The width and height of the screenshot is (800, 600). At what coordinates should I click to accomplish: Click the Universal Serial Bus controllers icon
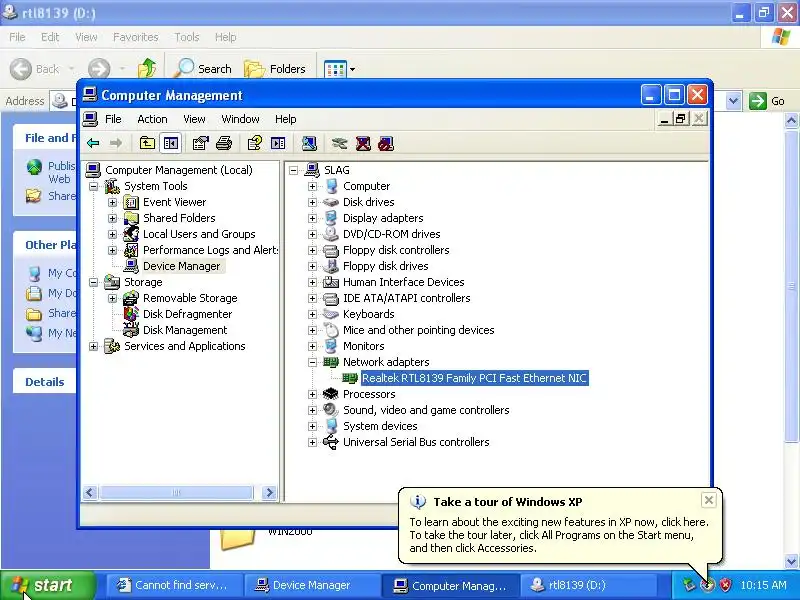coord(331,442)
